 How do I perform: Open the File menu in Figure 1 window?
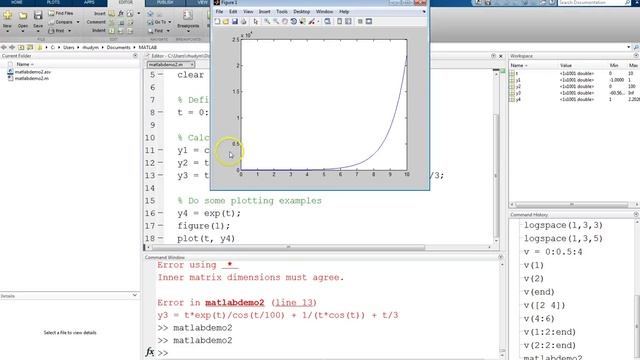coord(219,12)
